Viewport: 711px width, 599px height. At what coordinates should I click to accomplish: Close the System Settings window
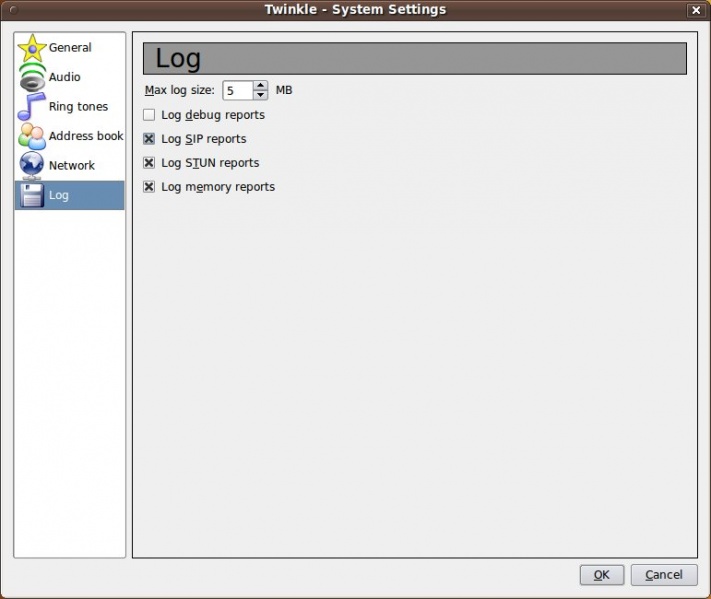click(695, 10)
